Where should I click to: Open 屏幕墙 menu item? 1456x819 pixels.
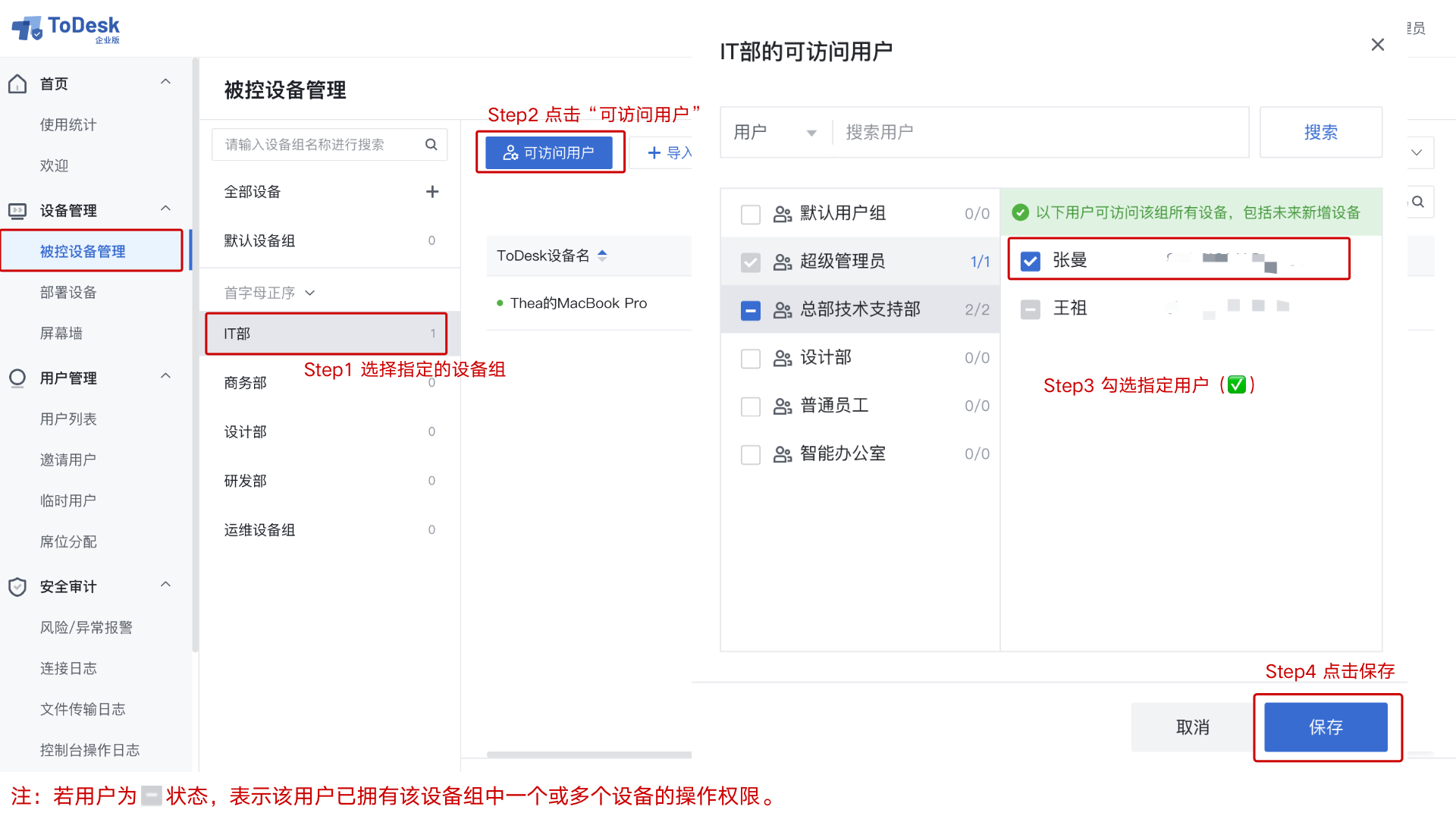[x=61, y=333]
